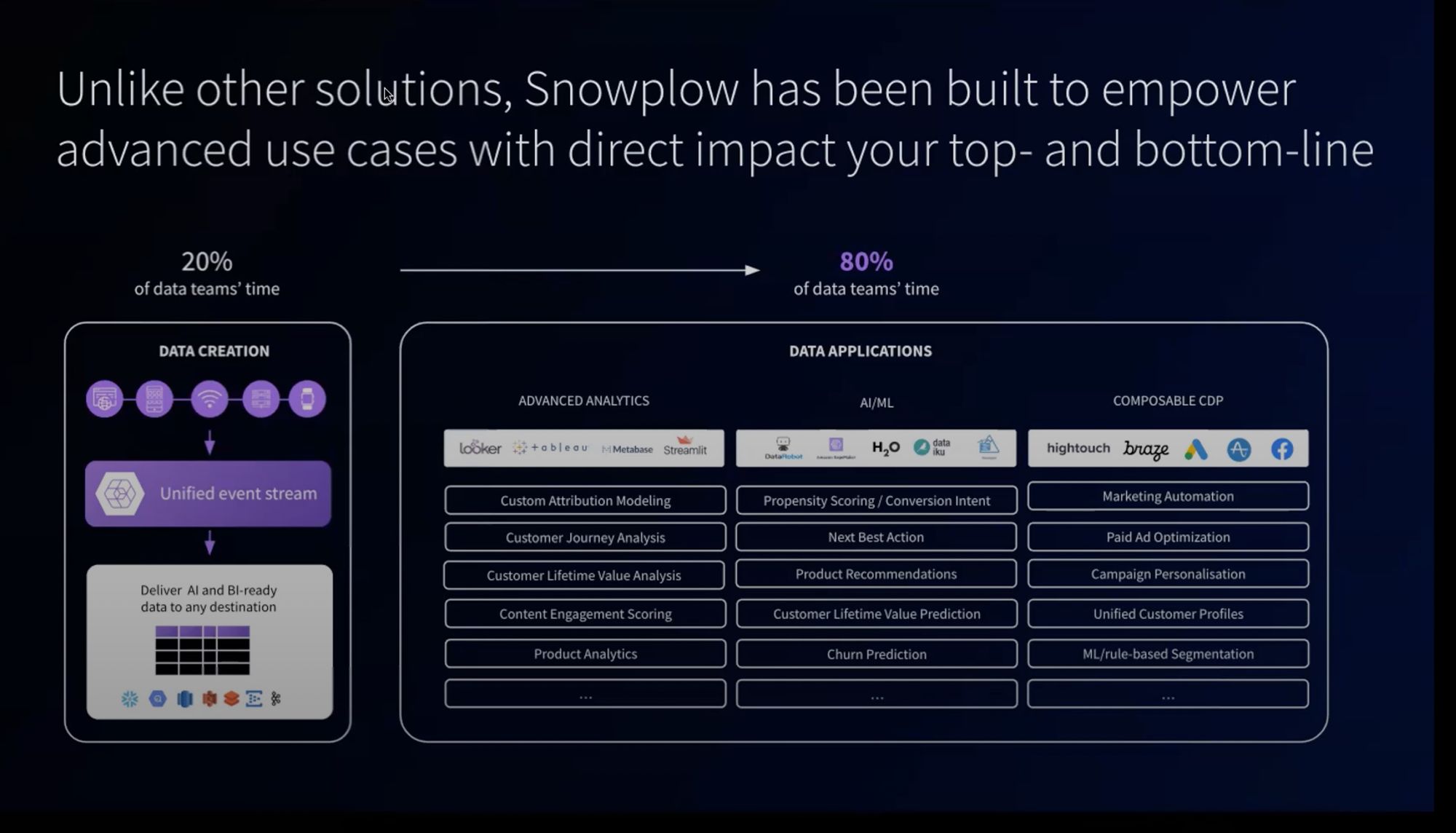Image resolution: width=1456 pixels, height=833 pixels.
Task: Expand Advanced Analytics more options
Action: coord(585,693)
